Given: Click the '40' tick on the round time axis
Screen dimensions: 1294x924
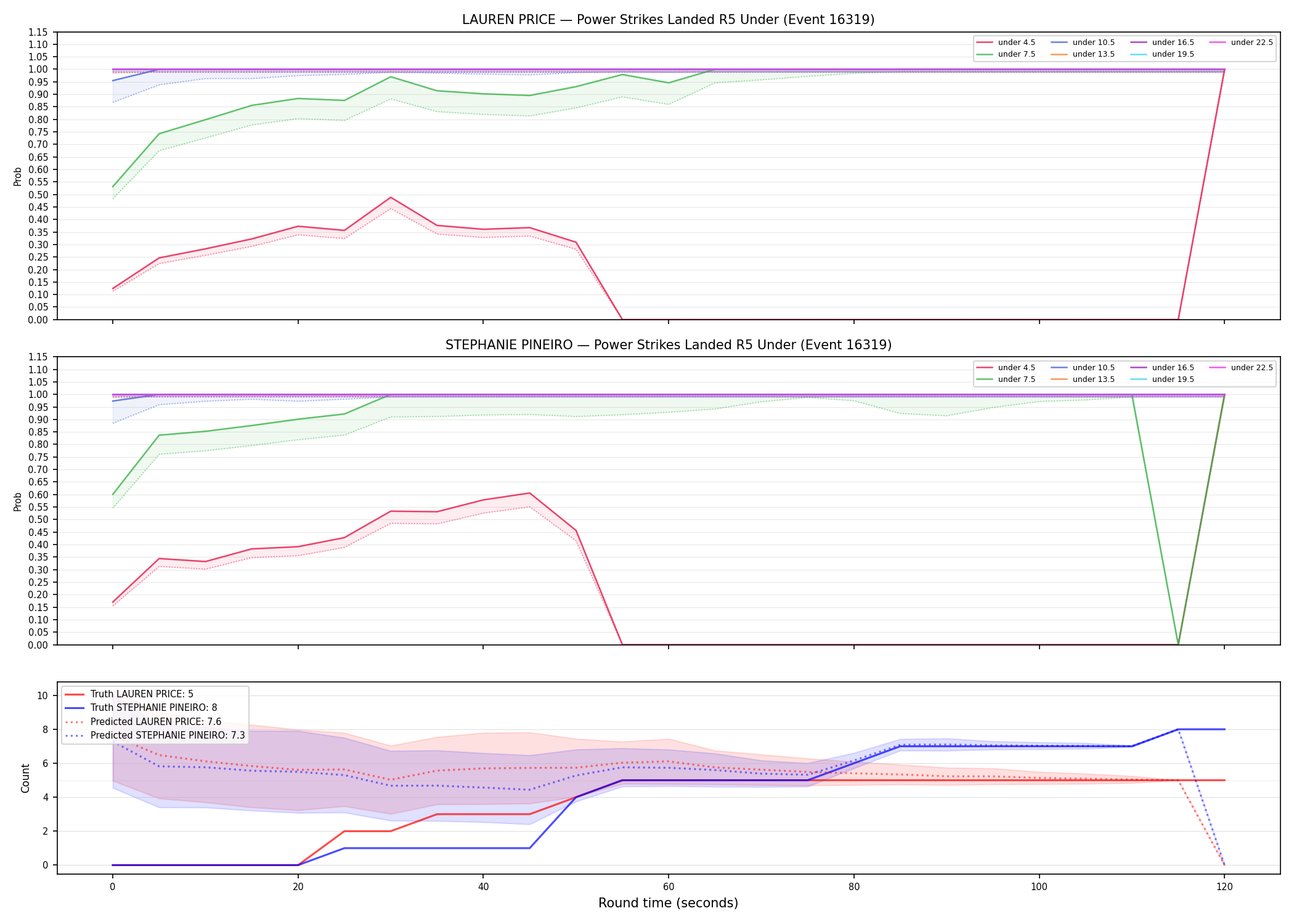Looking at the screenshot, I should (x=483, y=887).
